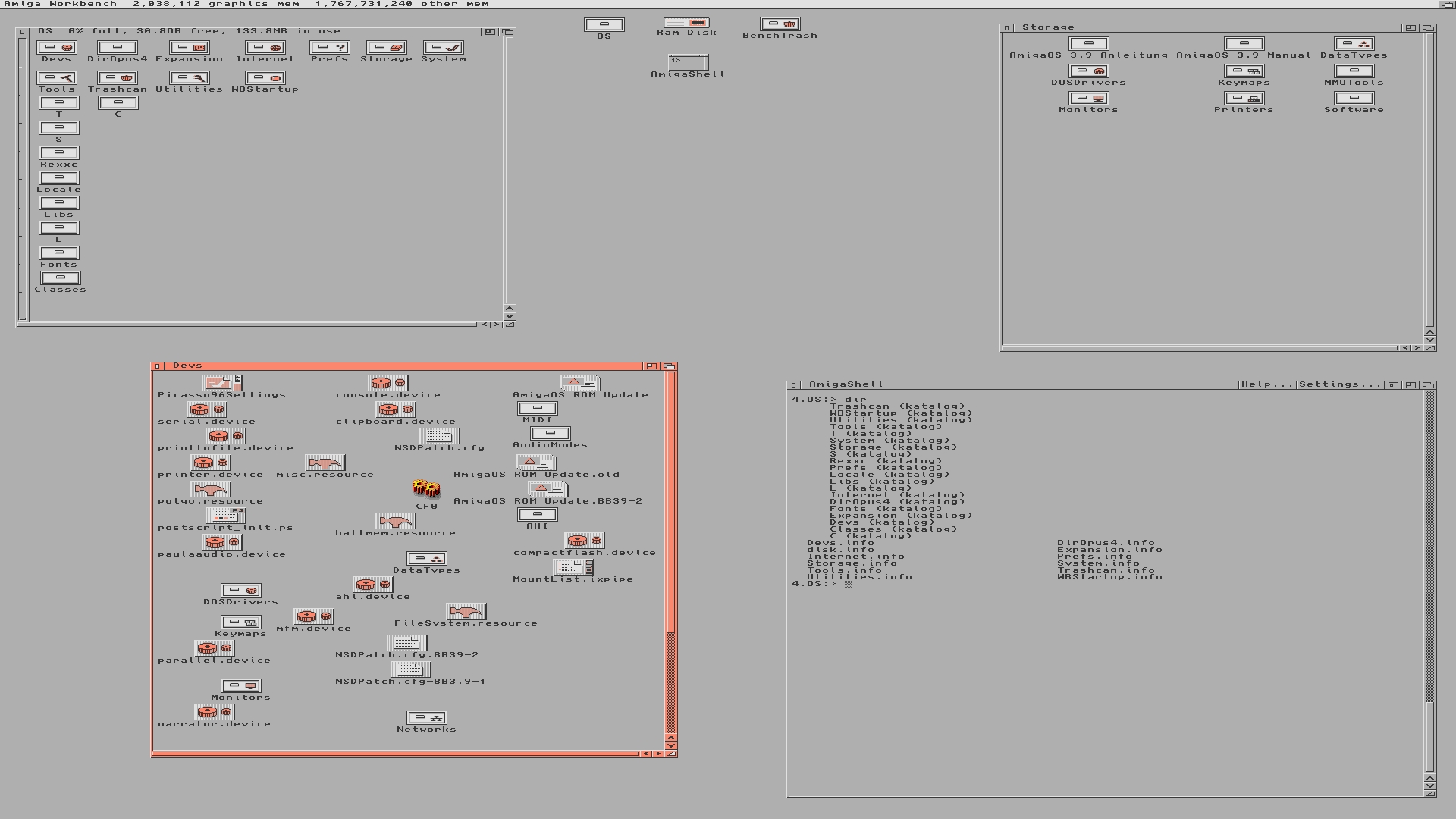Open the MMUTools drawer icon
Image resolution: width=1456 pixels, height=819 pixels.
point(1354,71)
